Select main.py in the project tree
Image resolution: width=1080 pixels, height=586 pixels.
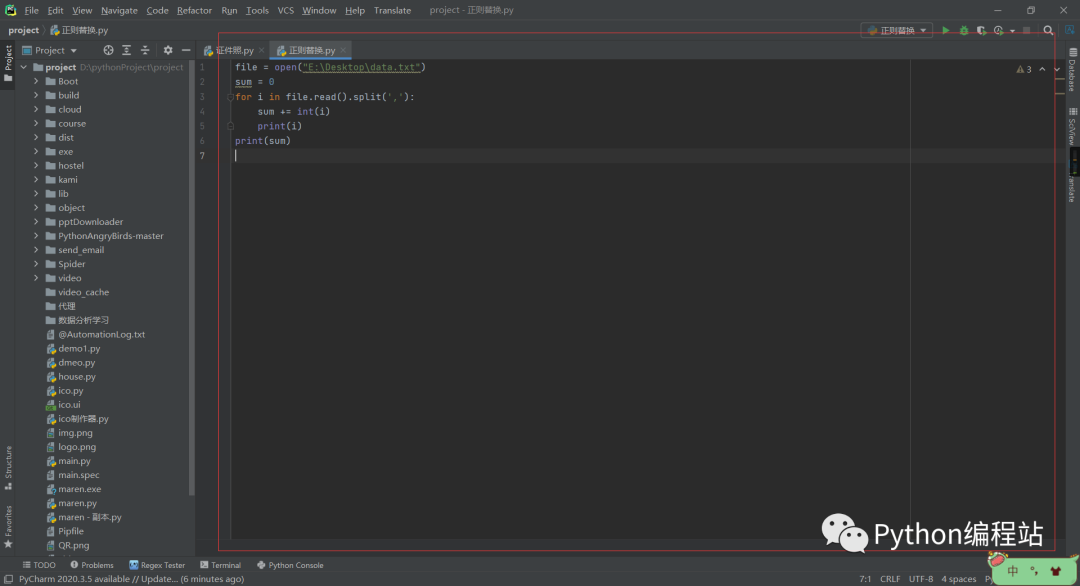point(74,461)
